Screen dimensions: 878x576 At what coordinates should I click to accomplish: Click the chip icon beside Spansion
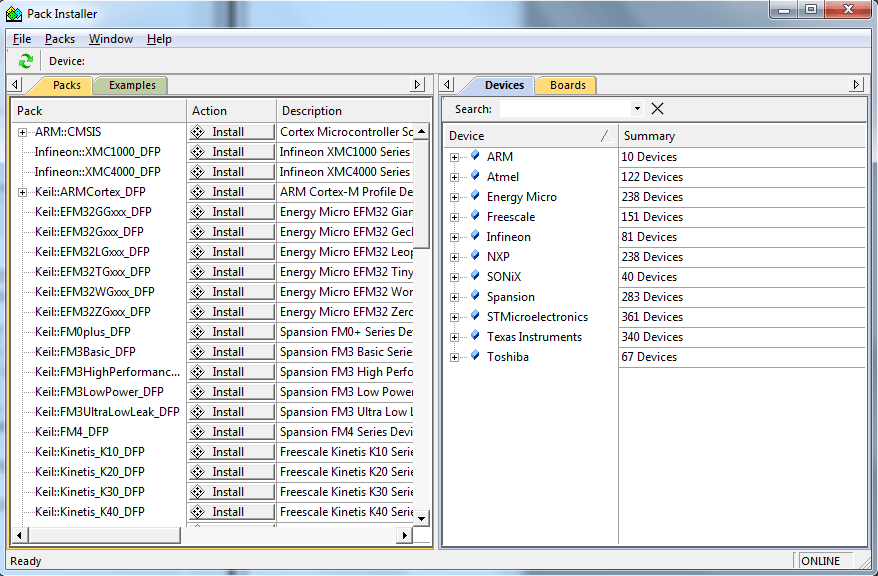[x=475, y=296]
